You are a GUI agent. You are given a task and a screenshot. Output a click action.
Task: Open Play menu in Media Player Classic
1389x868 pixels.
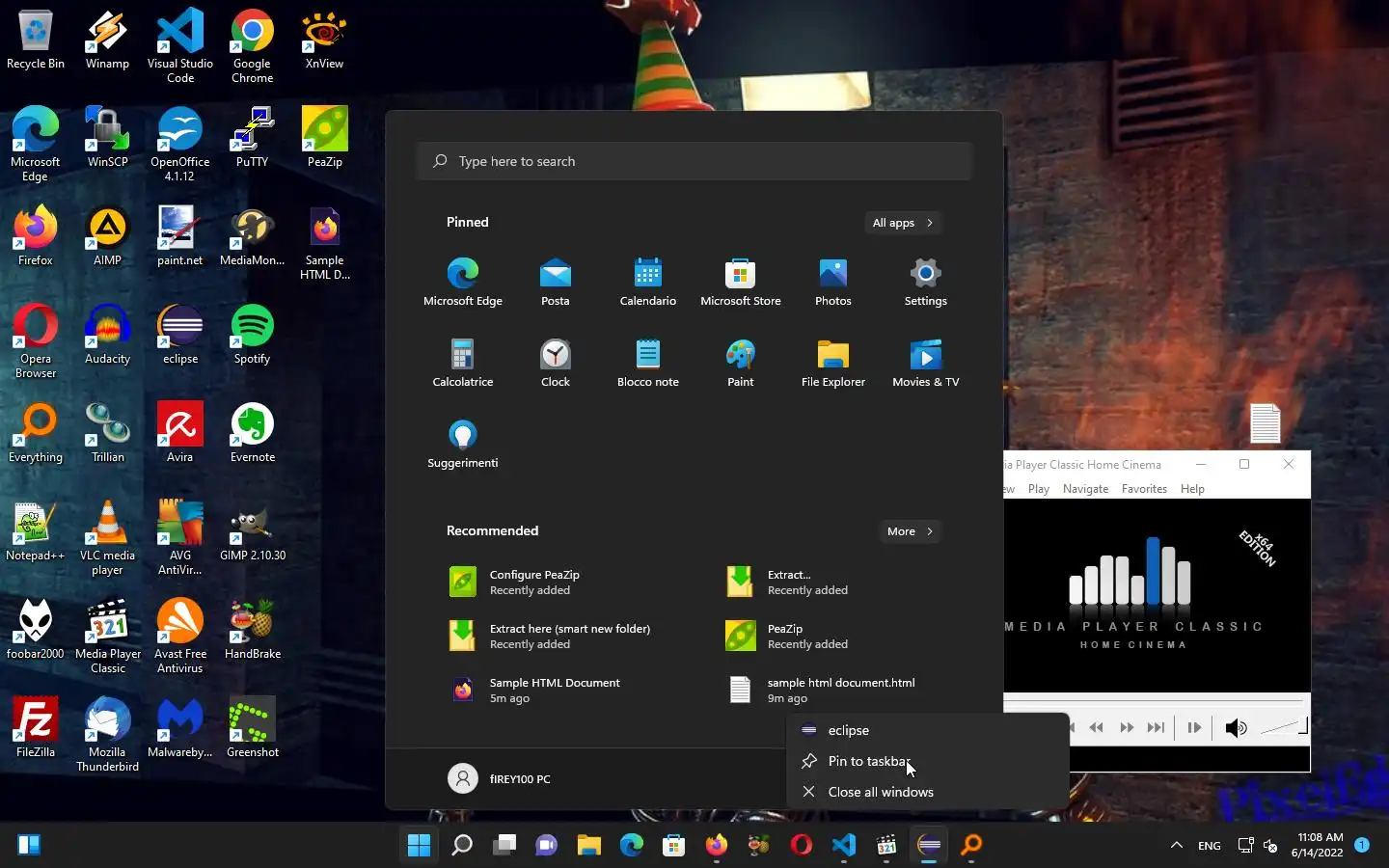[x=1039, y=489]
